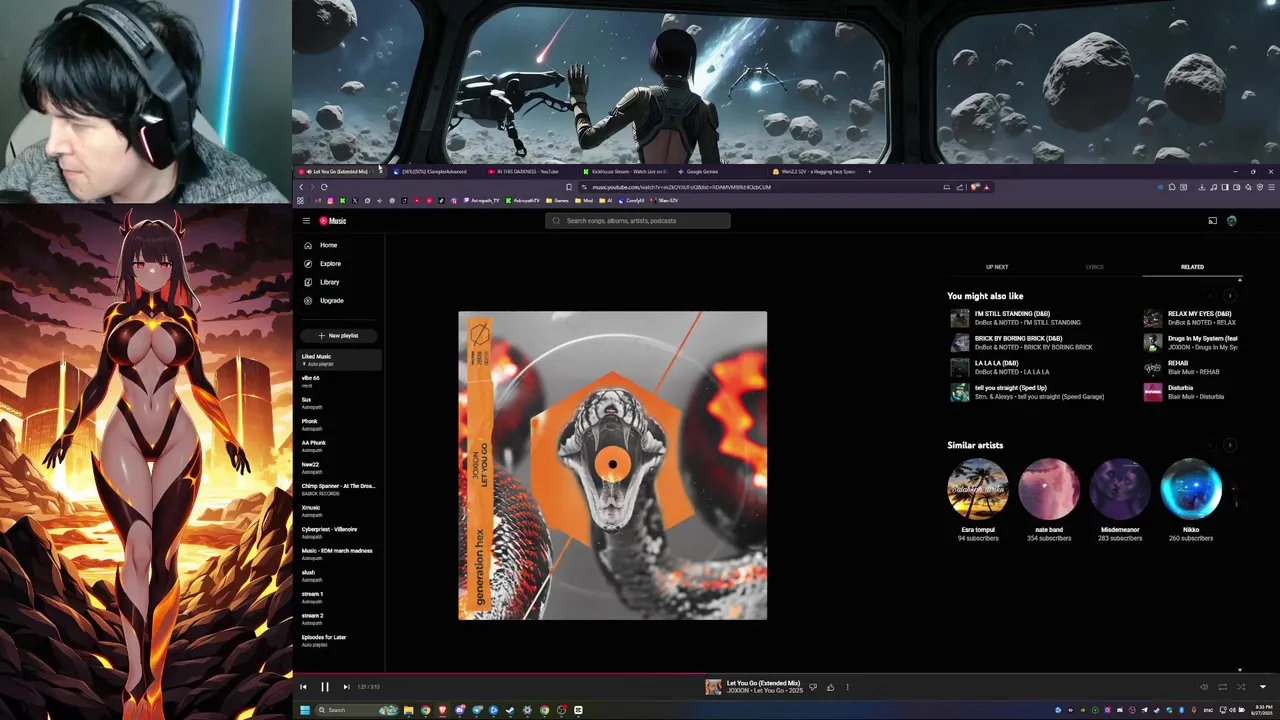Switch to the Wan2.2 S2V Hugging Face tab

[x=813, y=172]
